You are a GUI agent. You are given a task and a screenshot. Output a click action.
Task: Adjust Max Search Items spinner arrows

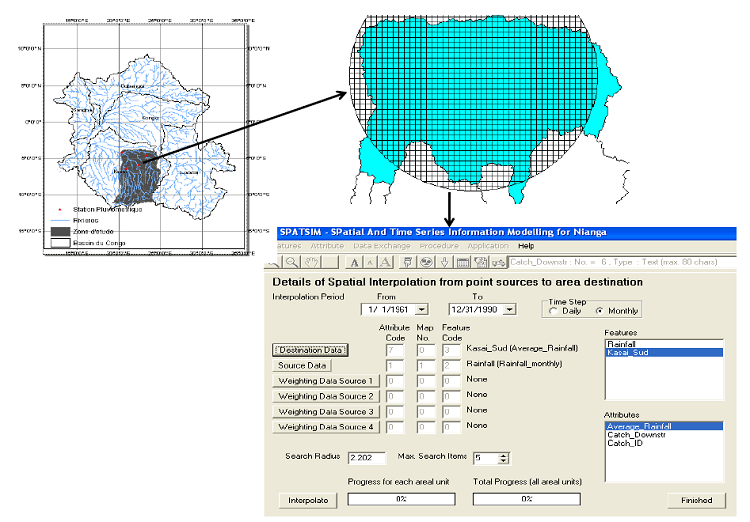click(503, 458)
